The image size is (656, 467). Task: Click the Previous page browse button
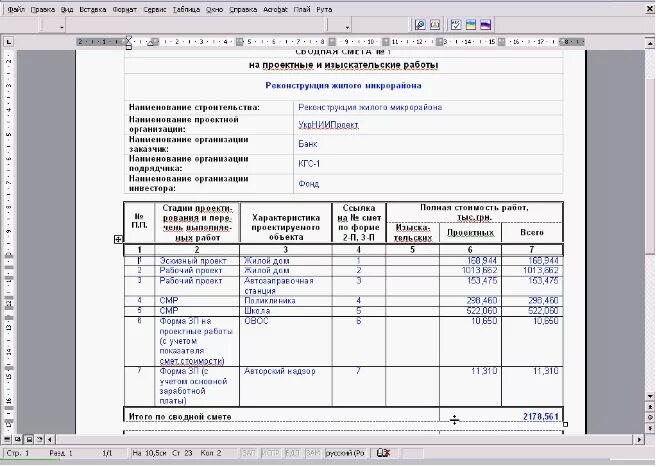[x=650, y=407]
